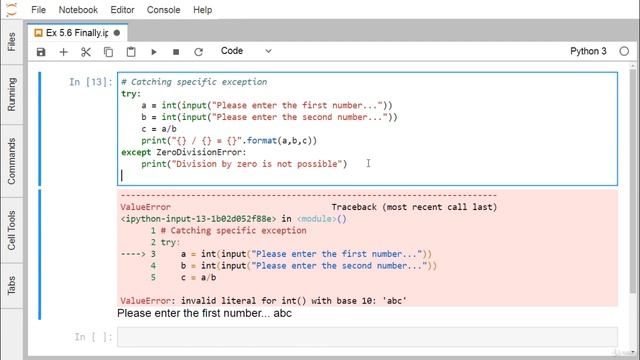The image size is (640, 360).
Task: Select the Ex 5.6 Finally notebook tab
Action: pos(78,33)
